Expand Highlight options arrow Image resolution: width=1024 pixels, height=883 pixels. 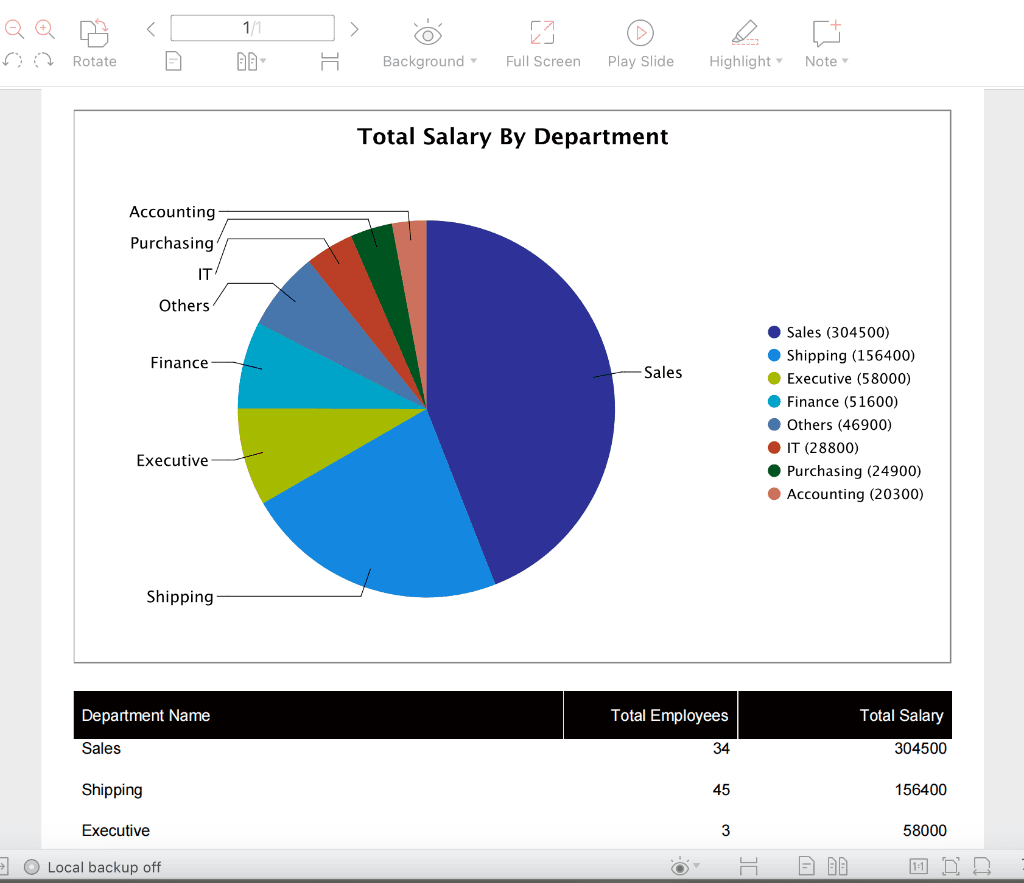779,61
